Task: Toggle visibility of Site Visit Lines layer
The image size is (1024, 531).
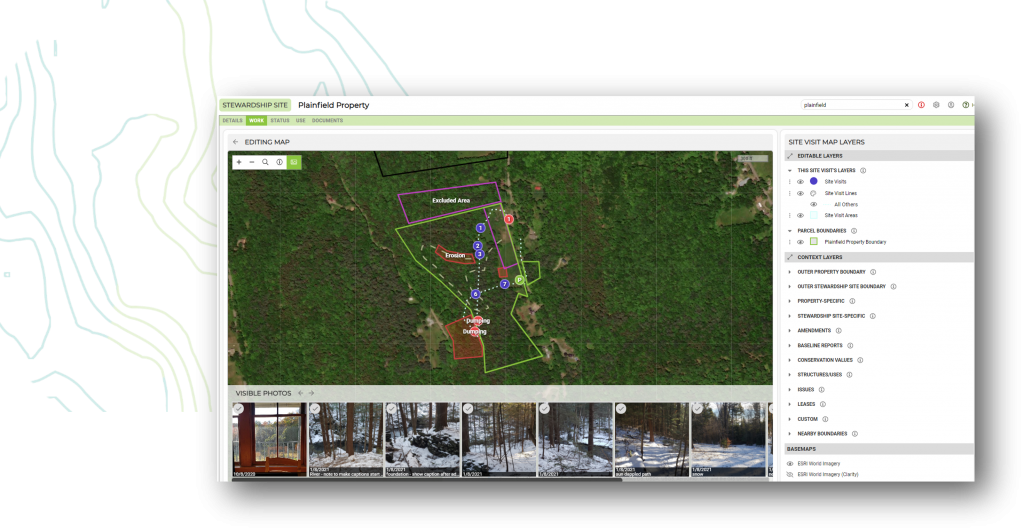Action: pyautogui.click(x=800, y=193)
